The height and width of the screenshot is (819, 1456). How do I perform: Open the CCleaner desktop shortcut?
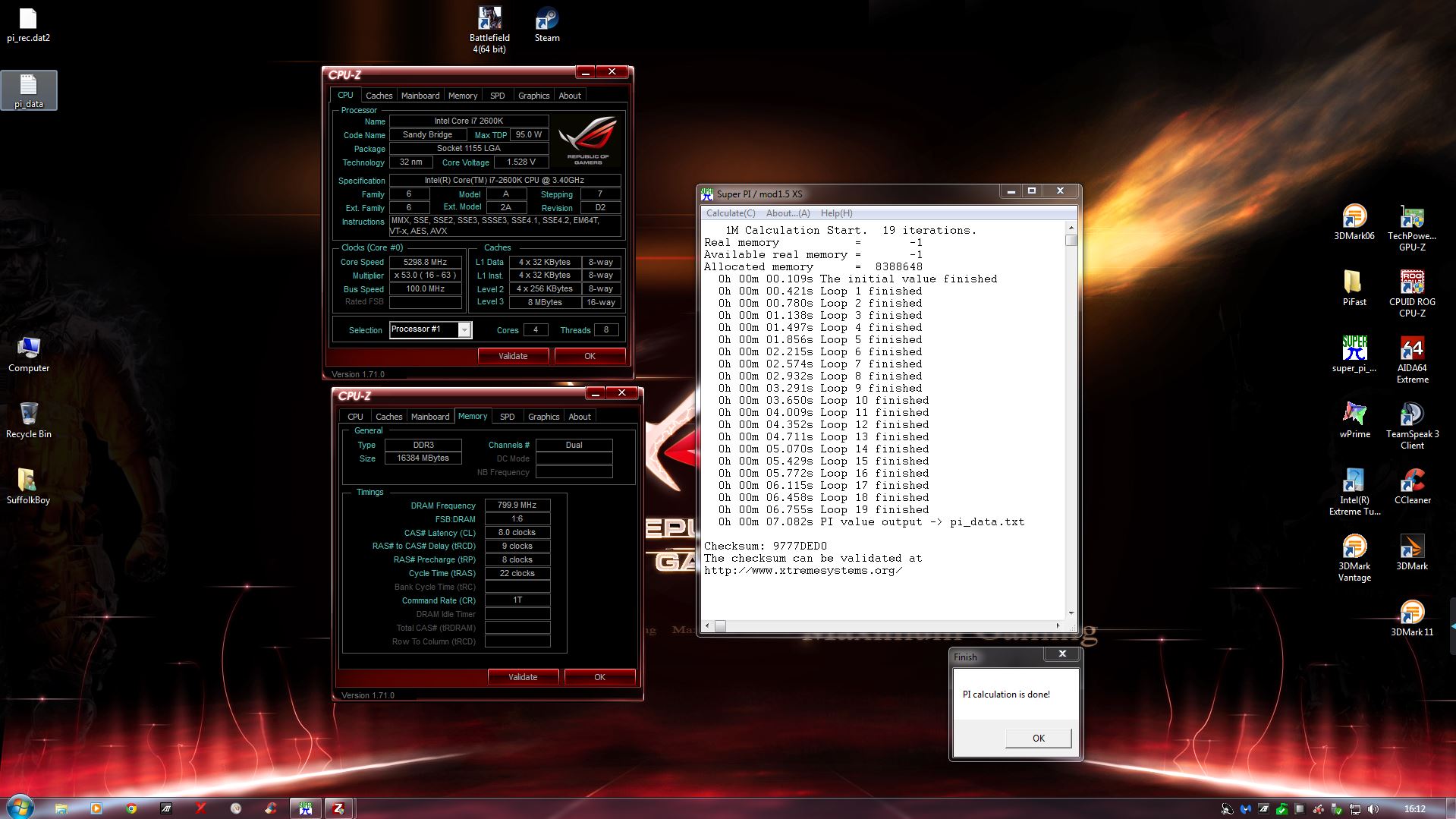(1412, 486)
